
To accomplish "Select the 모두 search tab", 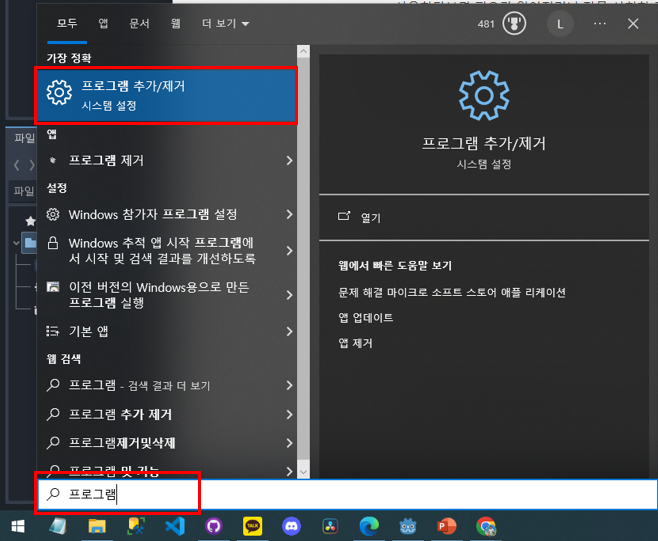I will point(67,24).
